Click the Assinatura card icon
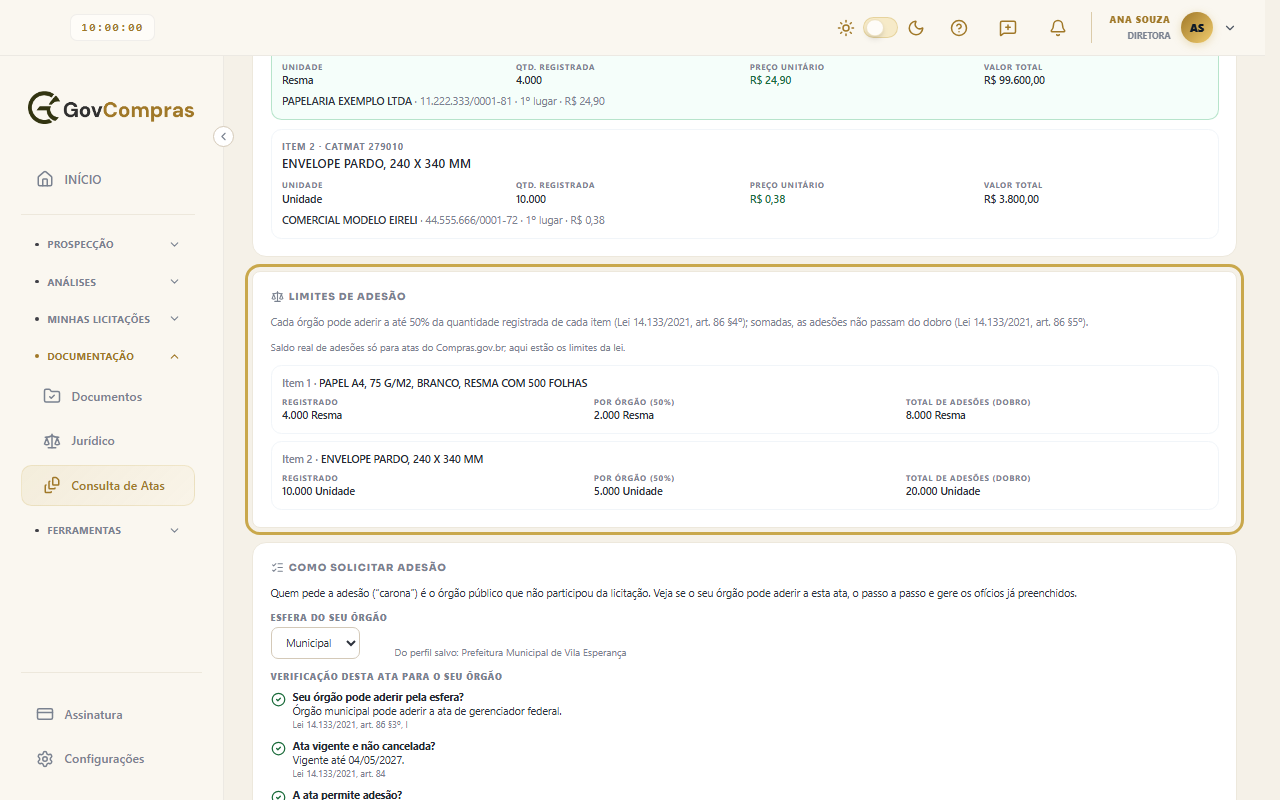The image size is (1280, 800). point(45,715)
